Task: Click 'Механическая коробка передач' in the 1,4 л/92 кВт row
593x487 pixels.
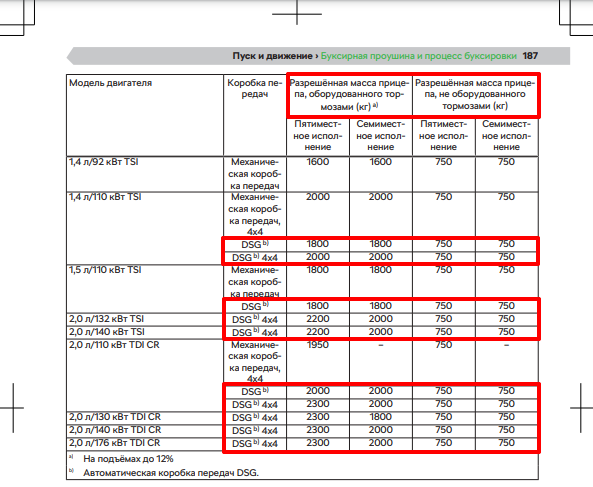Action: pos(255,174)
